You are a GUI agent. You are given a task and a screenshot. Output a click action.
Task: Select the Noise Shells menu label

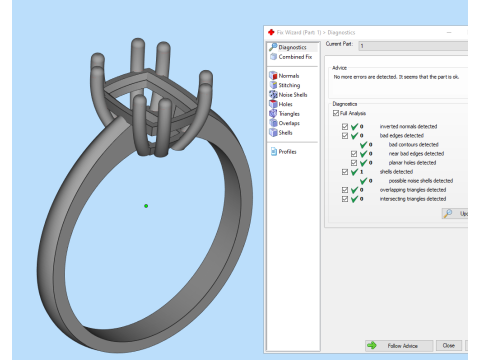pyautogui.click(x=293, y=95)
